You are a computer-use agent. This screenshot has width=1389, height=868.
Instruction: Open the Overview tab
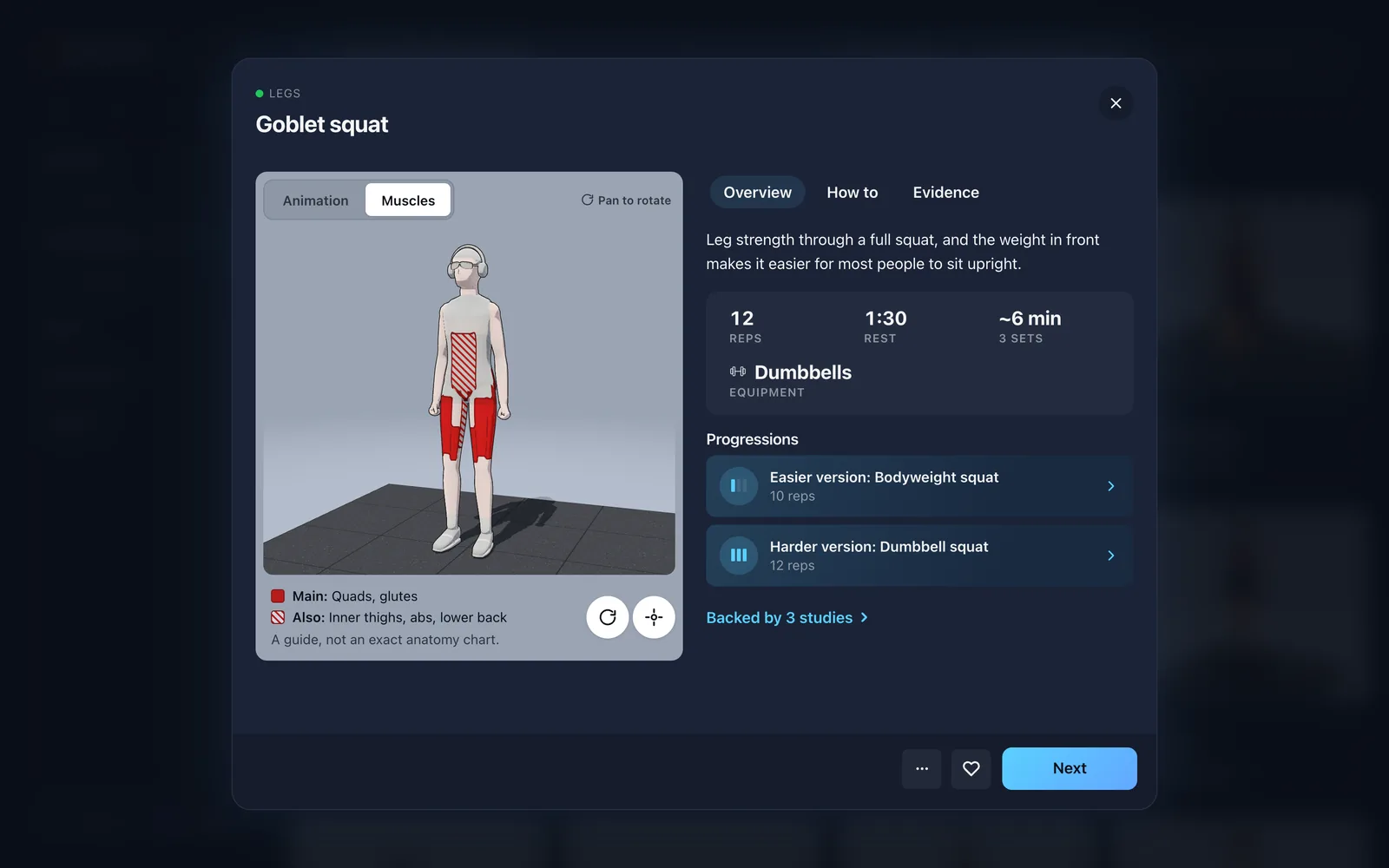(x=757, y=193)
